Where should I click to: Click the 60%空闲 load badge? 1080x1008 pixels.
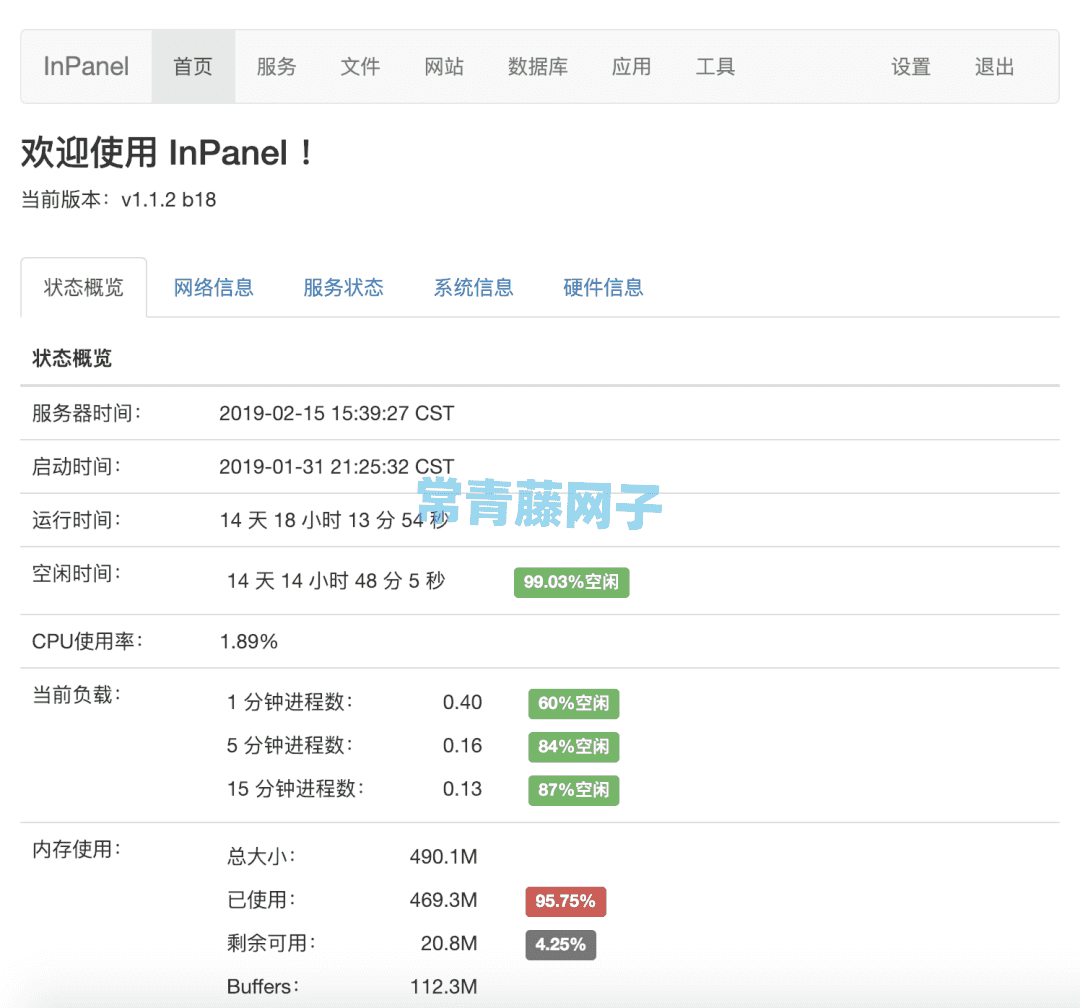pyautogui.click(x=573, y=703)
